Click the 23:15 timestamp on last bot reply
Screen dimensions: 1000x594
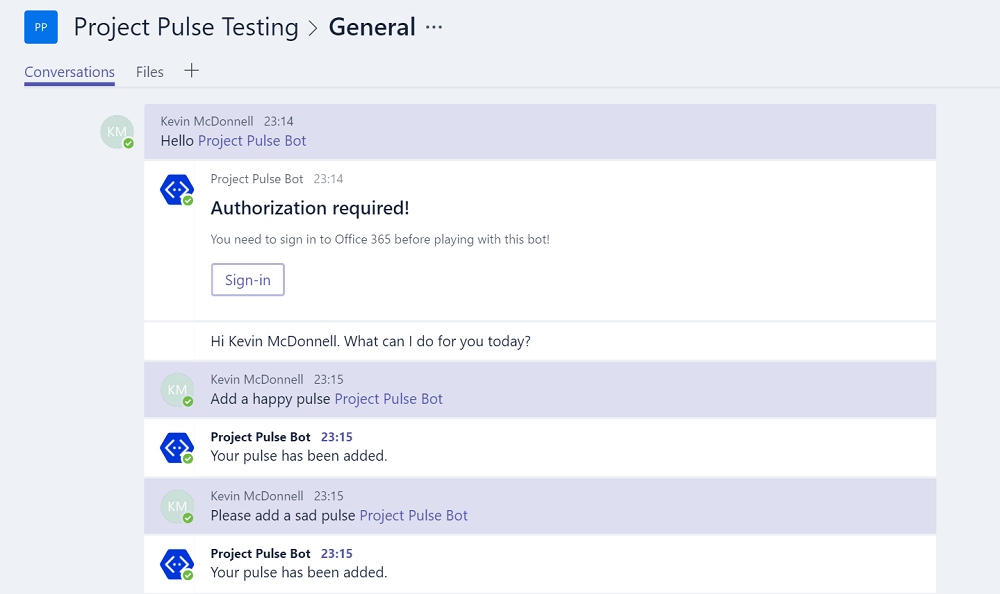pos(336,554)
